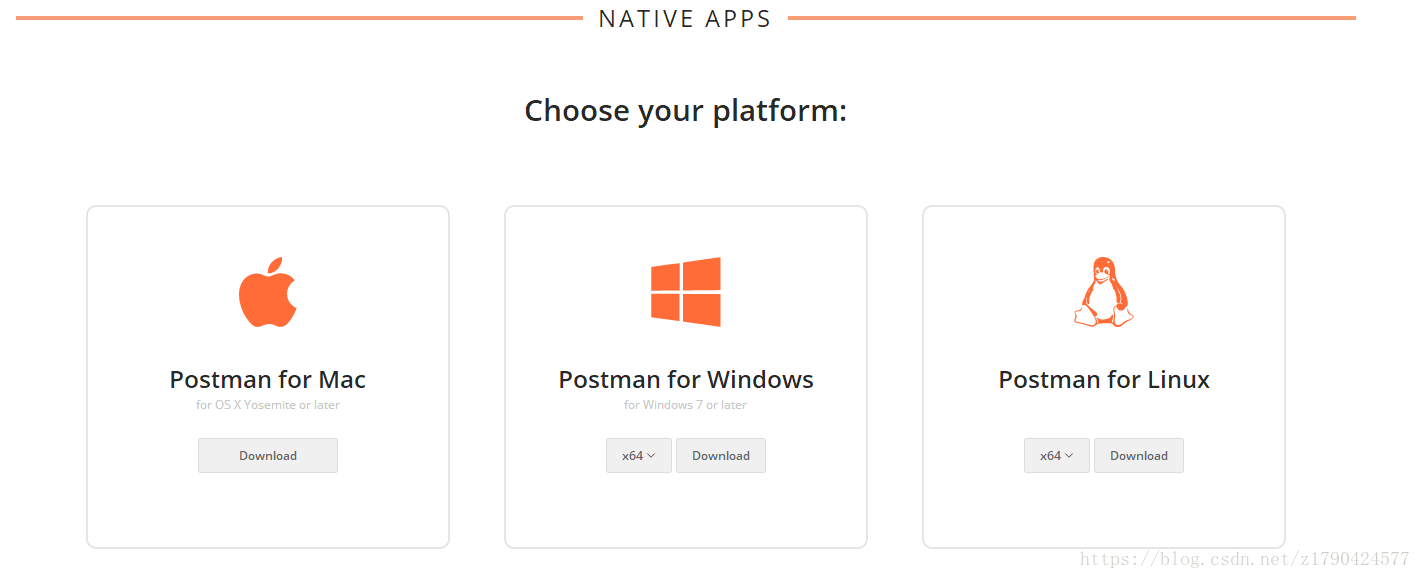Image resolution: width=1421 pixels, height=579 pixels.
Task: Click the "Postman for Windows" heading
Action: [x=686, y=380]
